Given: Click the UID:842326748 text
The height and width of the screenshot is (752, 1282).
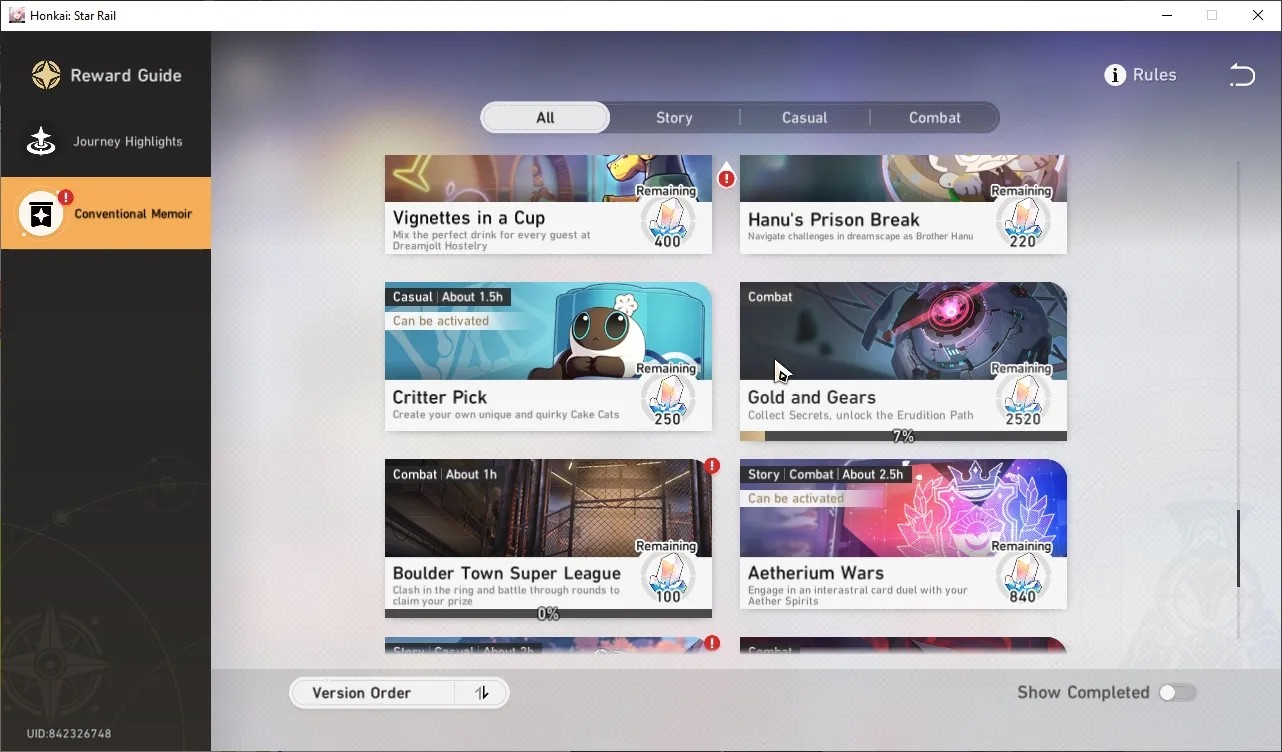Looking at the screenshot, I should click(x=69, y=734).
